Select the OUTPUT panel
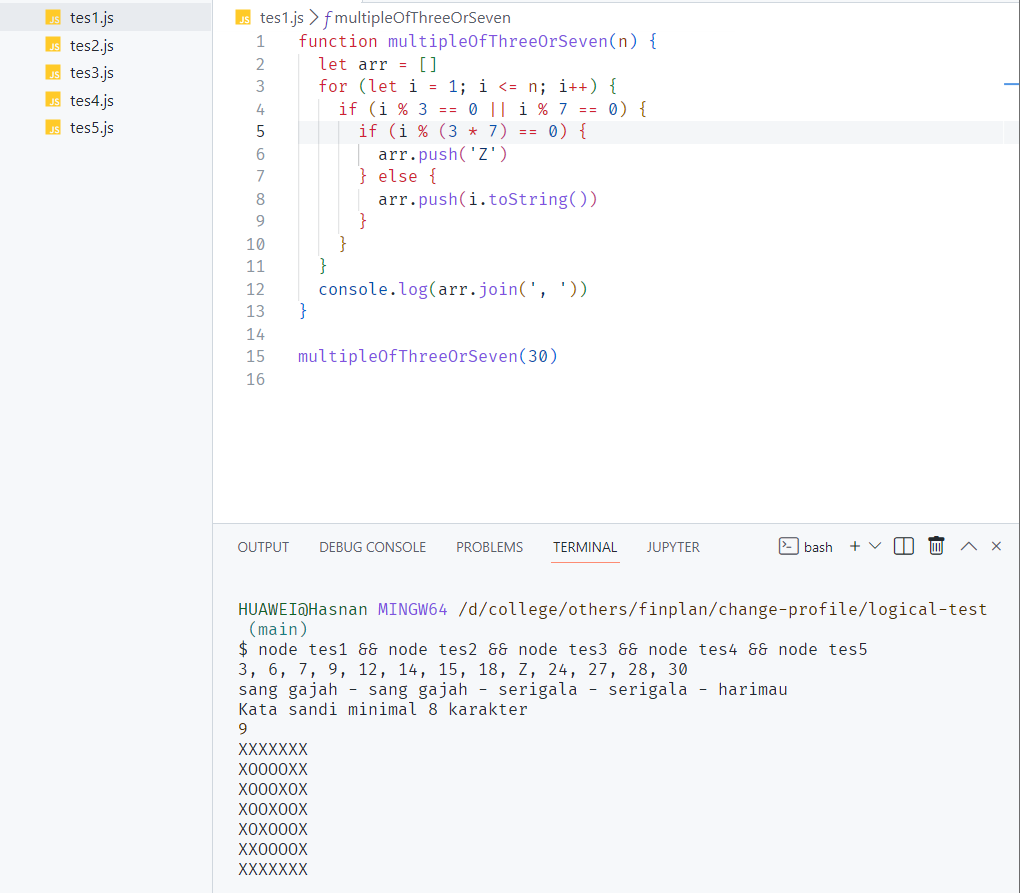This screenshot has width=1020, height=893. point(263,547)
